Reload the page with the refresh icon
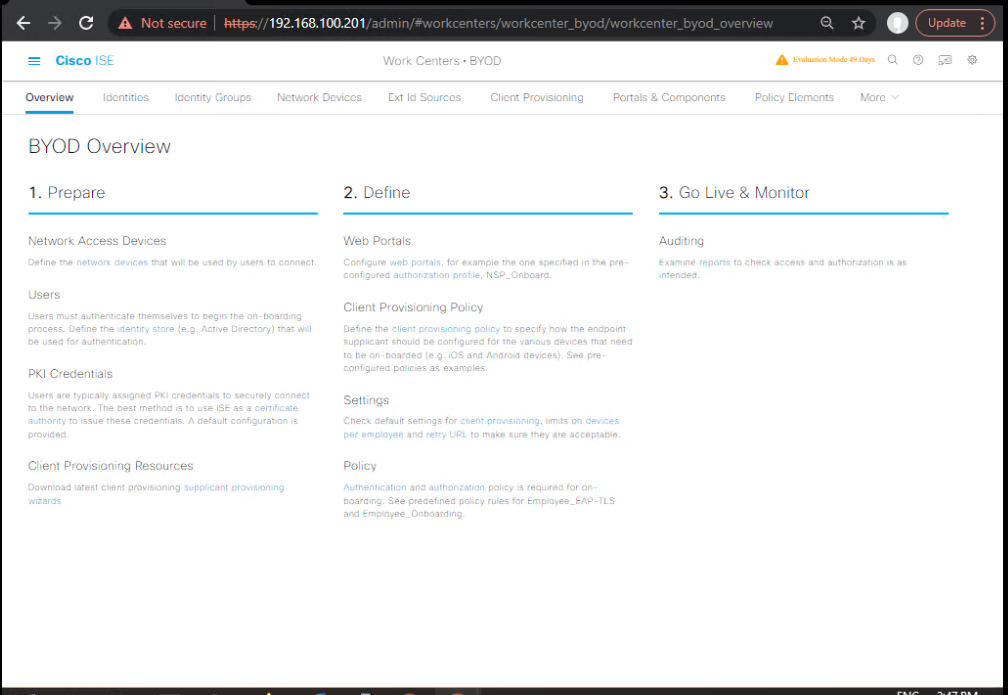Viewport: 1008px width, 695px height. [x=86, y=23]
